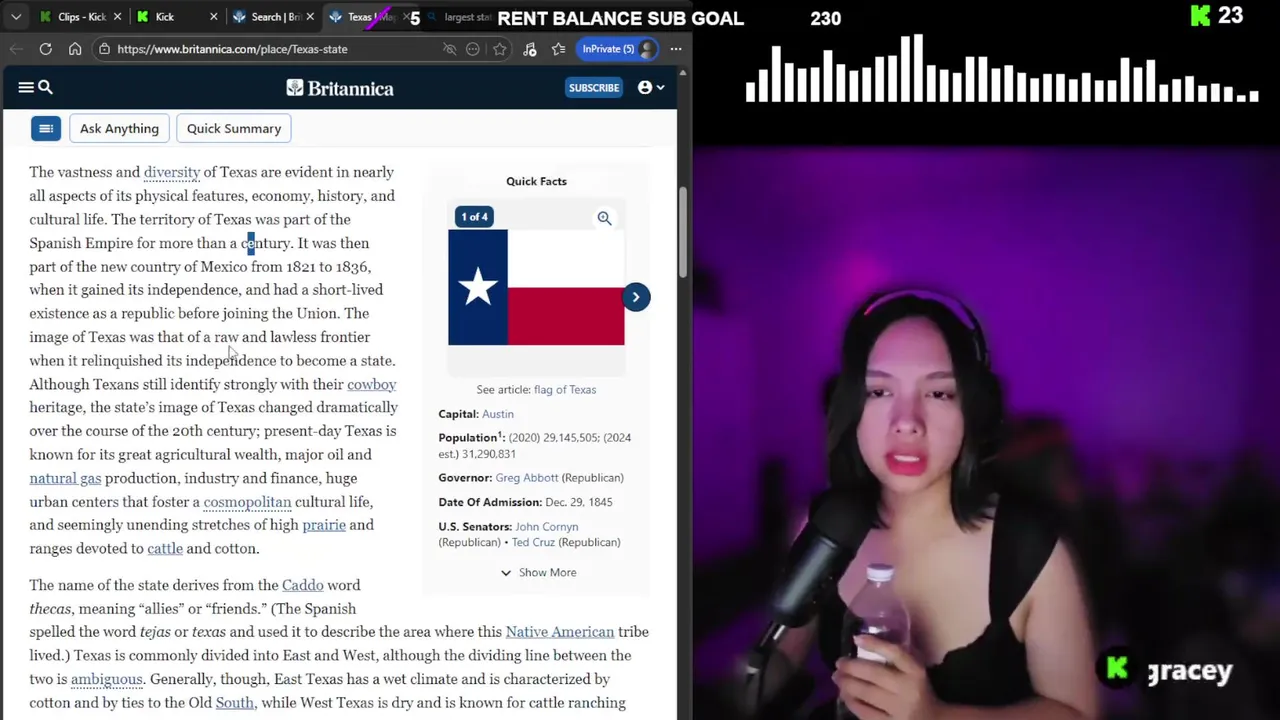The image size is (1280, 720).
Task: Follow the South link
Action: tap(235, 703)
